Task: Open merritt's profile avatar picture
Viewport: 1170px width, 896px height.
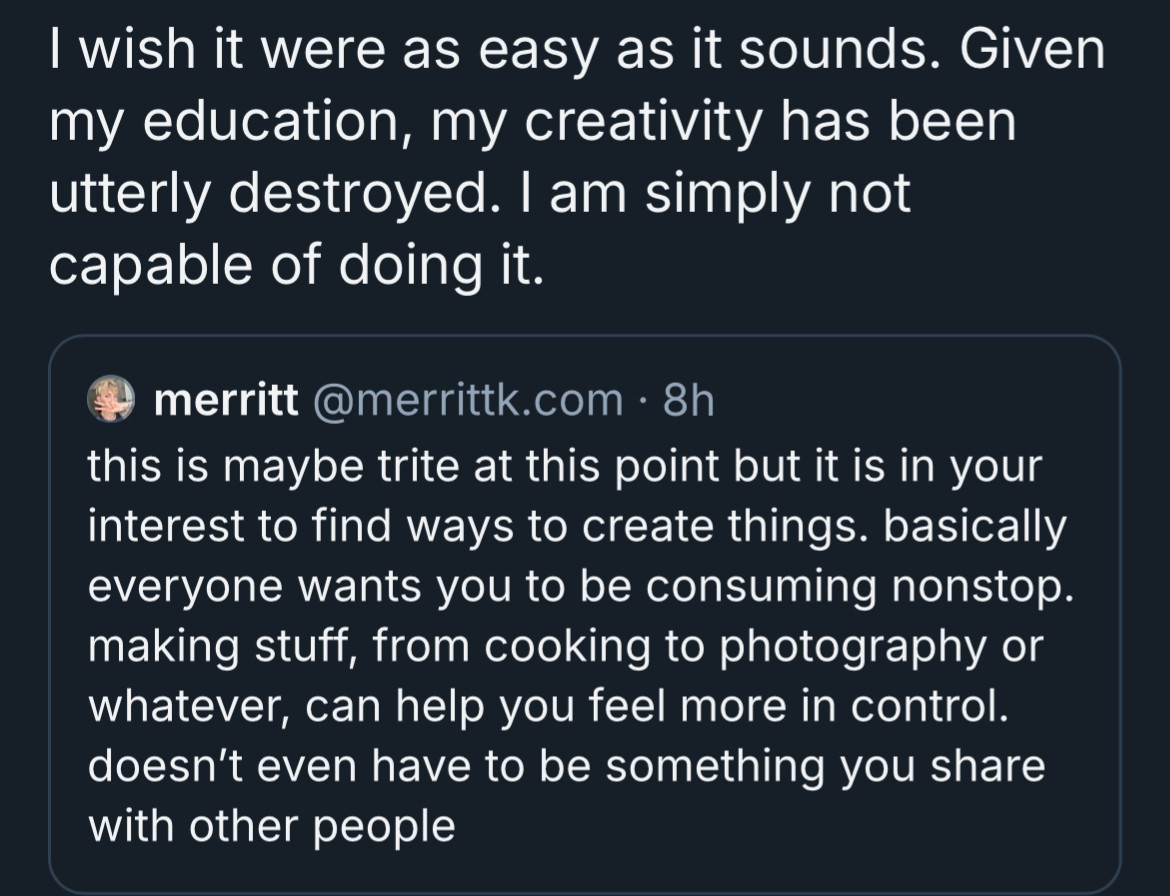Action: 111,398
